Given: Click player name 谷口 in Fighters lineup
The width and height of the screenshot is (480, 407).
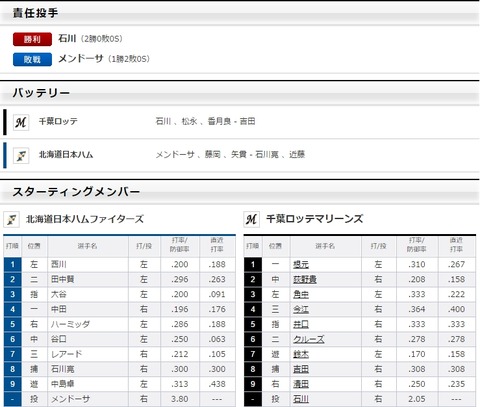Looking at the screenshot, I should coord(58,339).
